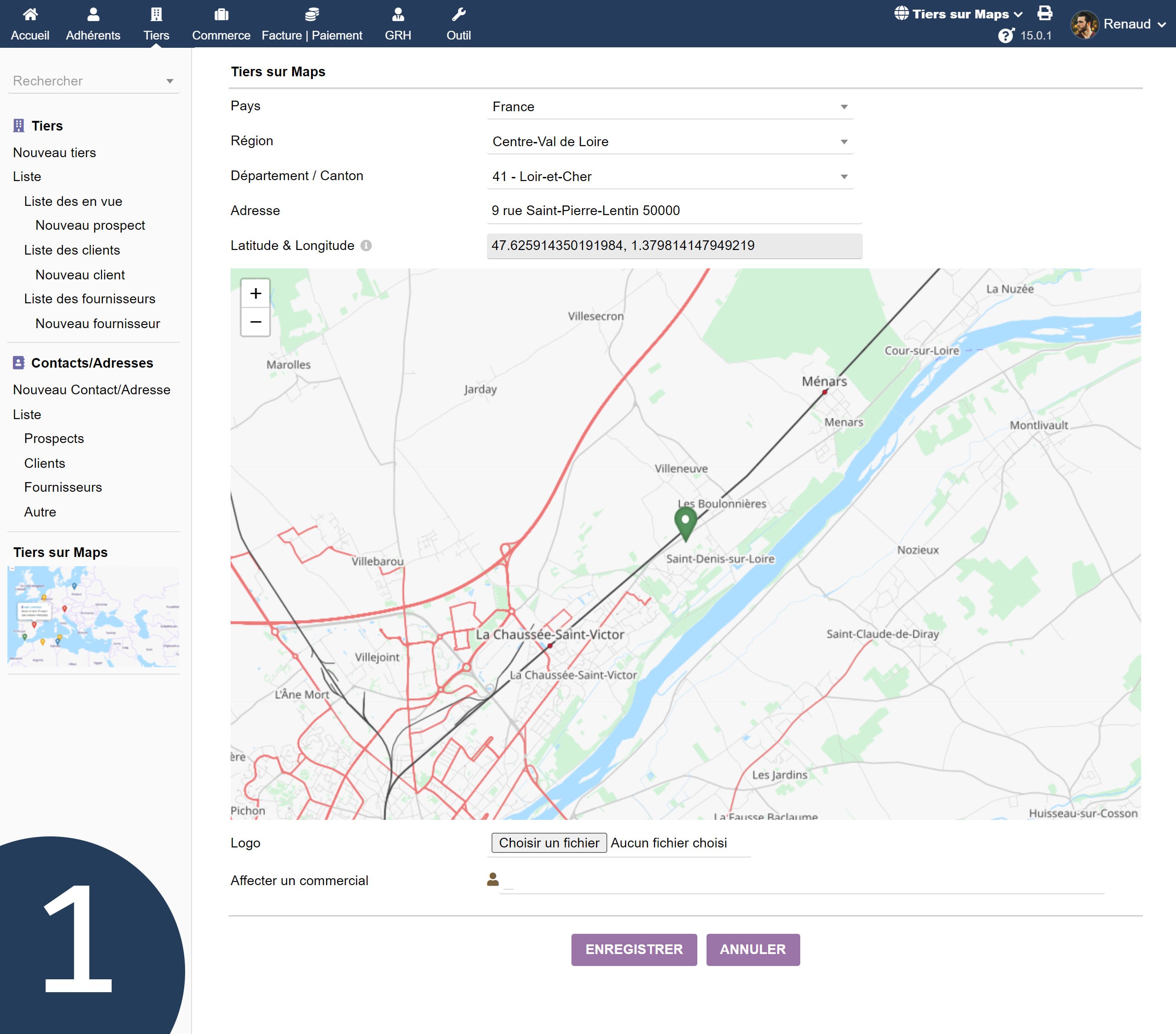This screenshot has height=1034, width=1176.
Task: Open the Outil wrench icon
Action: tap(458, 14)
